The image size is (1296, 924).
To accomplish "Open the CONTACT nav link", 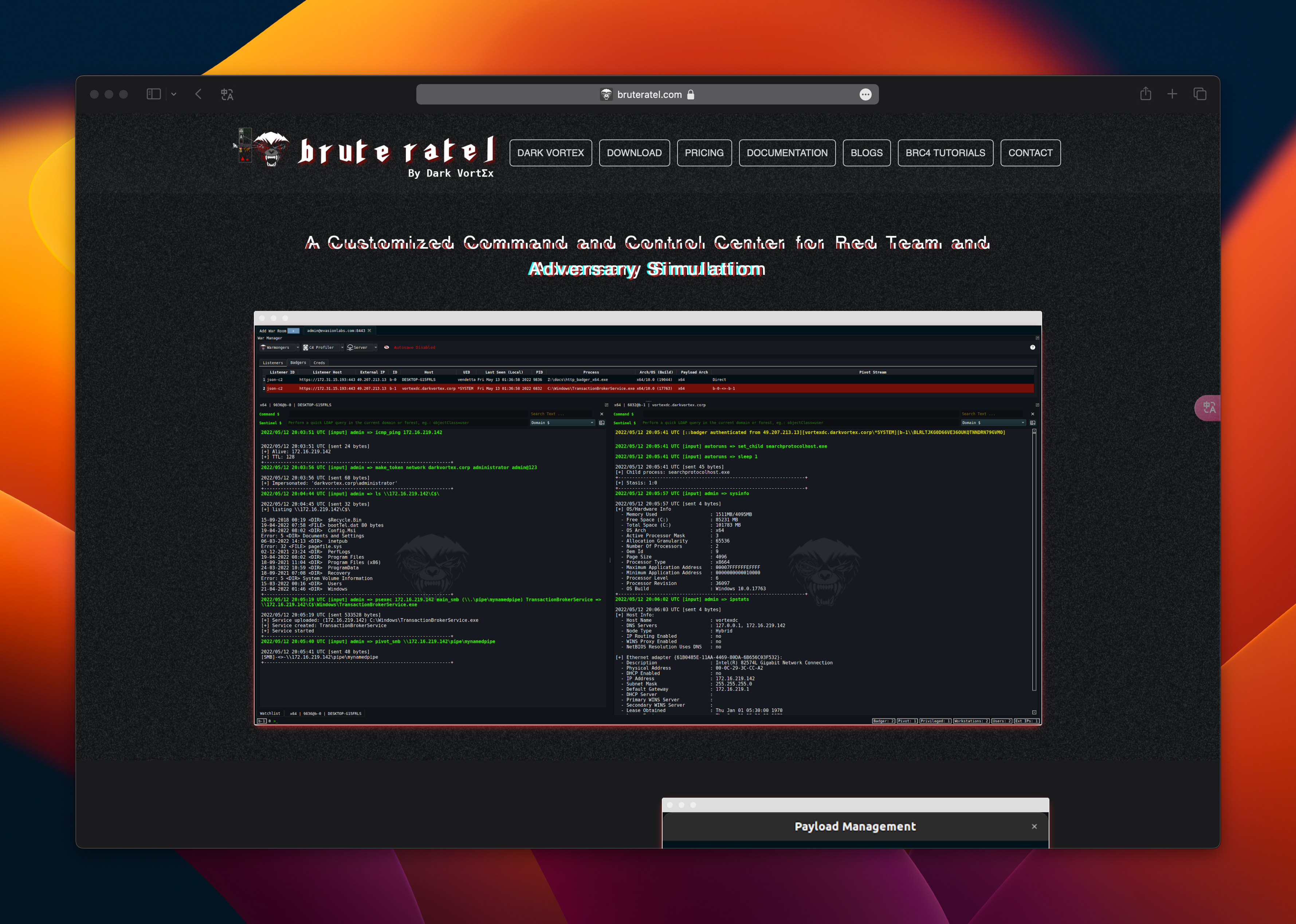I will 1030,153.
